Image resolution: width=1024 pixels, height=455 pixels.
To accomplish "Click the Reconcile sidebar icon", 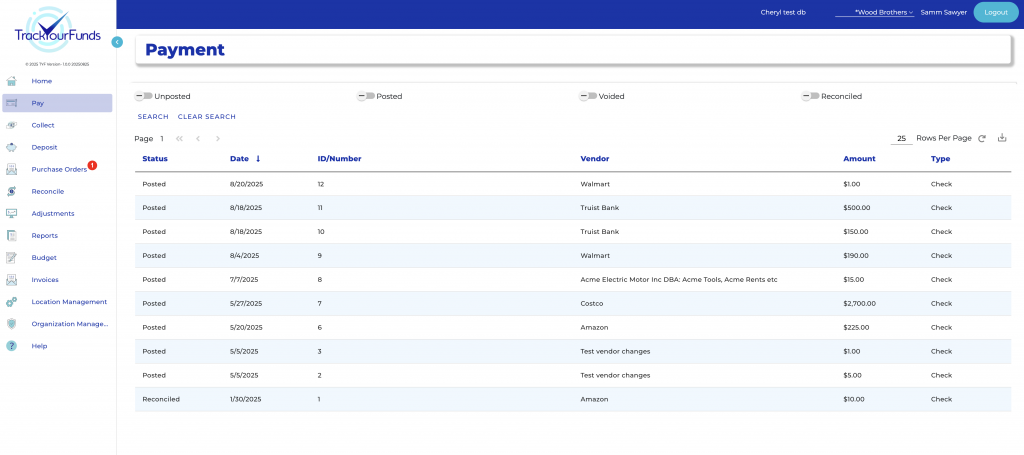I will (x=12, y=191).
